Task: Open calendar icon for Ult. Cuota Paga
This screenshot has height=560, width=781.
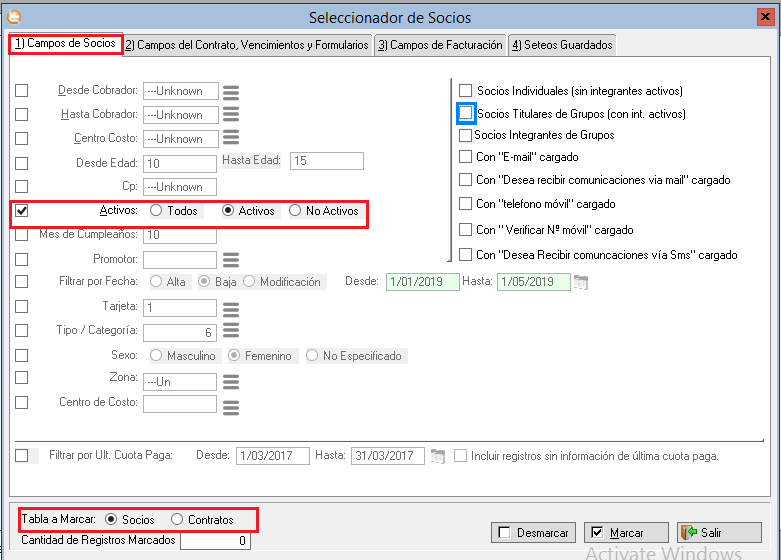Action: [x=437, y=456]
